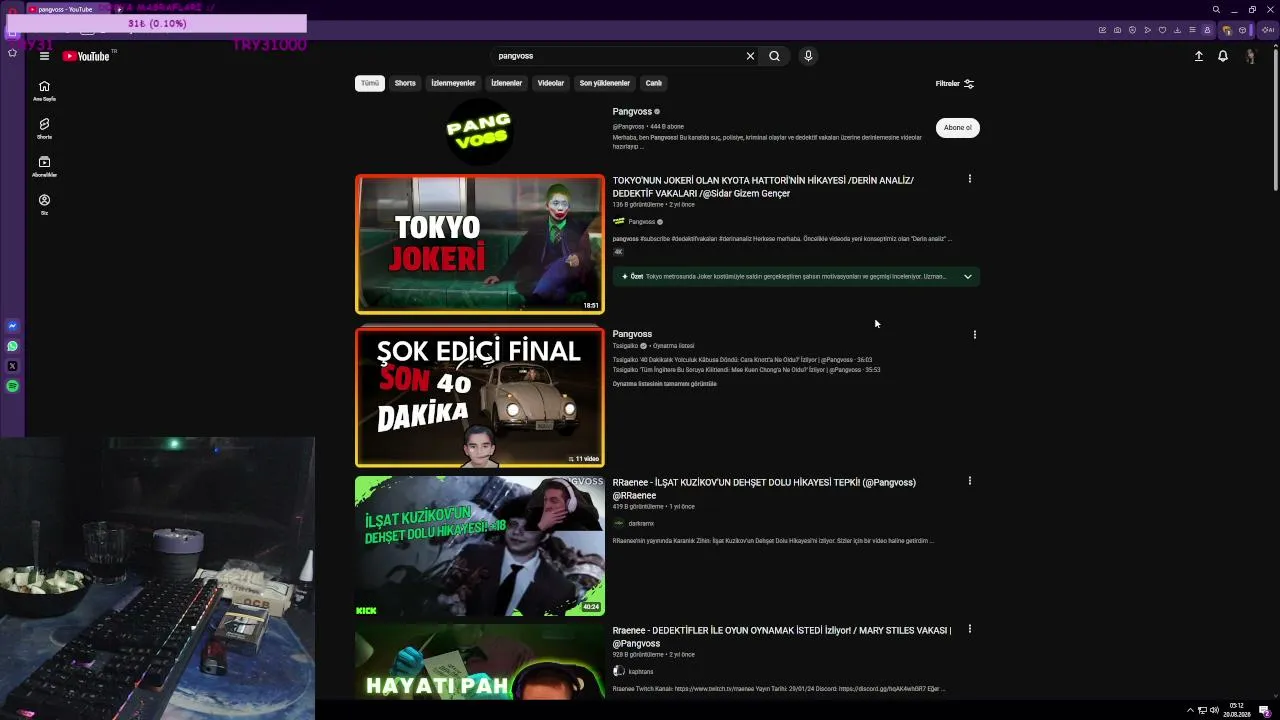Open the Filtreler search filters

click(x=955, y=84)
